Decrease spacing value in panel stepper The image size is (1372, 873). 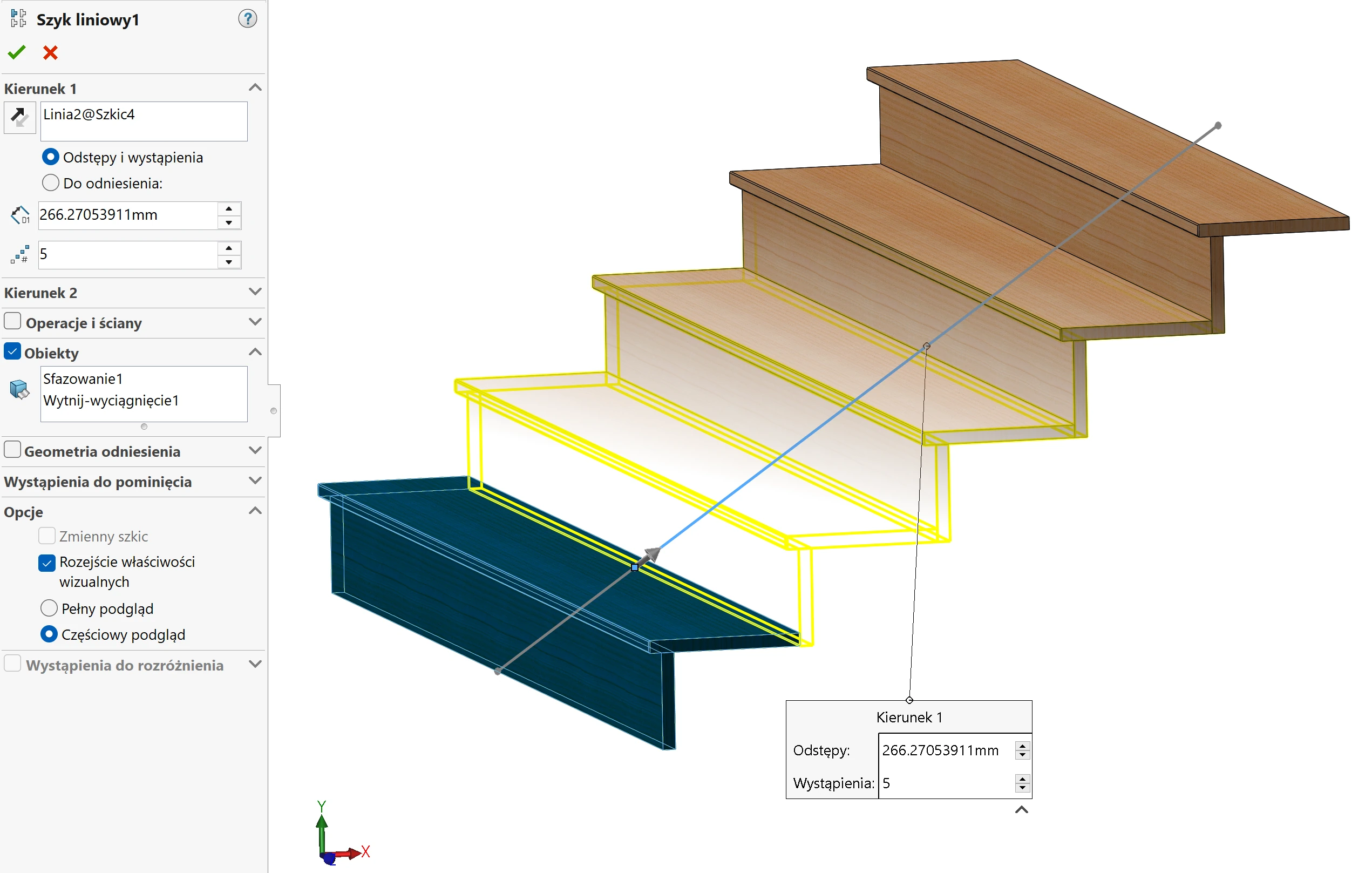tap(229, 223)
